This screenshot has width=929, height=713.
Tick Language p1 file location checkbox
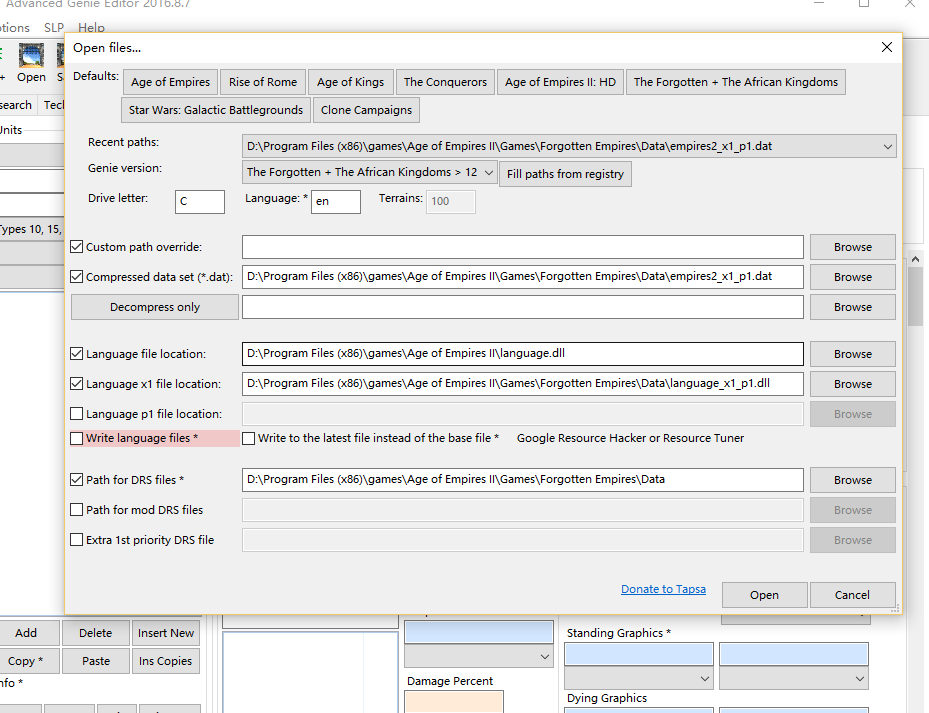coord(77,414)
